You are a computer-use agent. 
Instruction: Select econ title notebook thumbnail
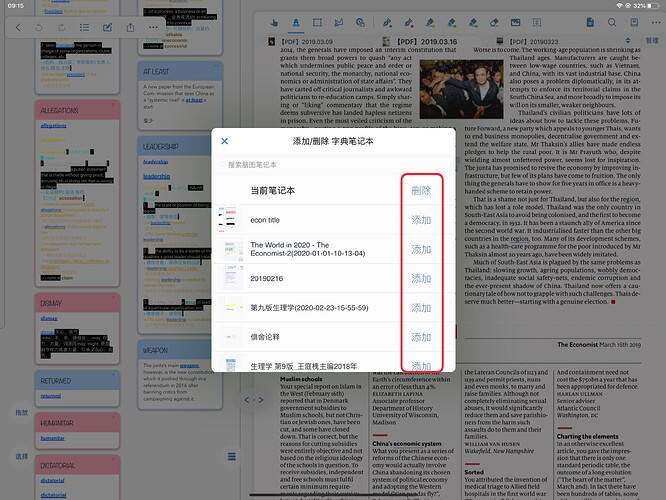pyautogui.click(x=231, y=220)
